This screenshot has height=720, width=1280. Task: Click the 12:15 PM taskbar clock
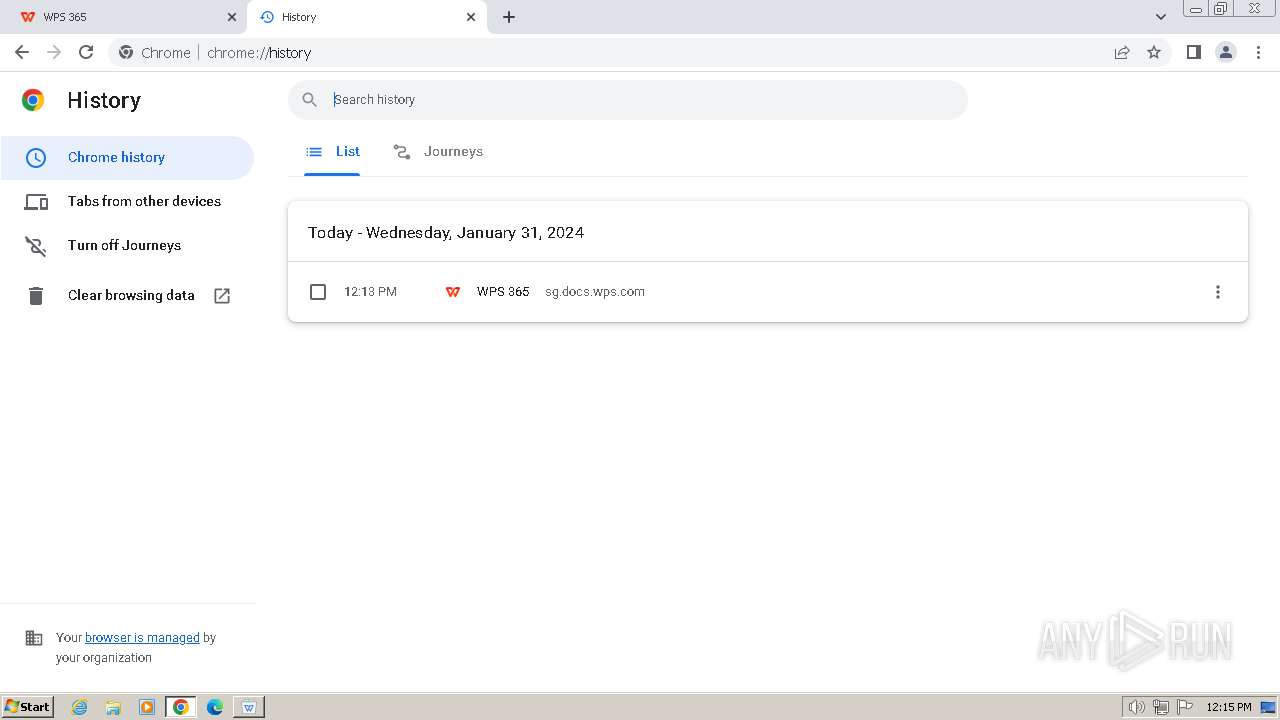coord(1229,707)
